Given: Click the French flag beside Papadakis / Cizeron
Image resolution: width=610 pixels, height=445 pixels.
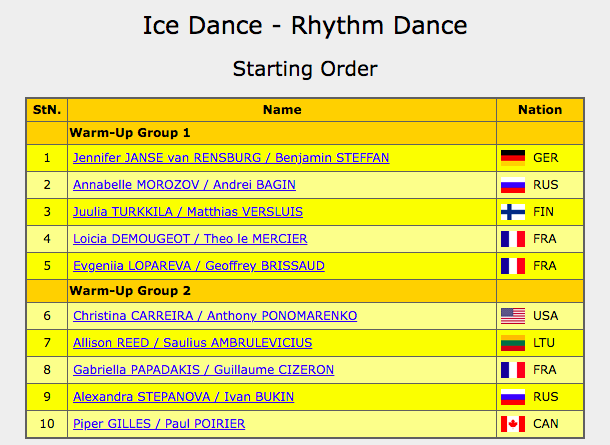Looking at the screenshot, I should [x=513, y=370].
